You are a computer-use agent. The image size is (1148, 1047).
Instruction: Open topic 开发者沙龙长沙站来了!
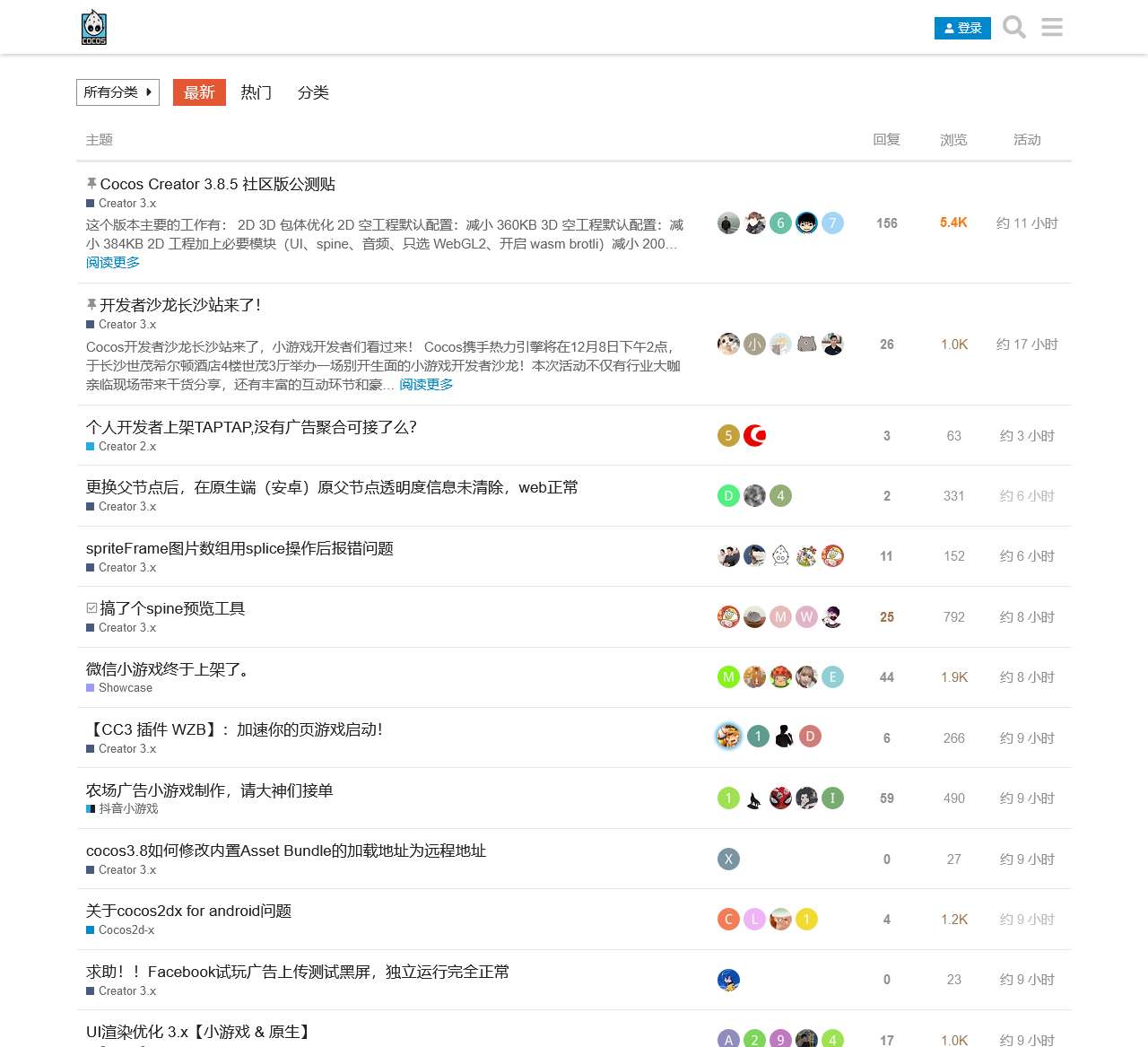[x=180, y=305]
